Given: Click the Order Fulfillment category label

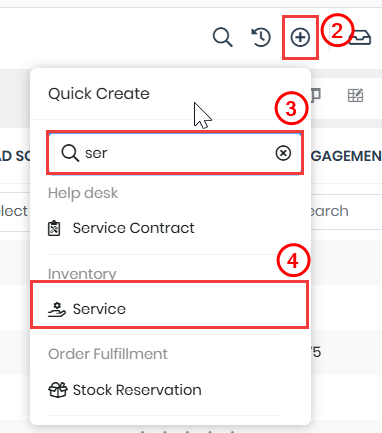Looking at the screenshot, I should [x=108, y=354].
